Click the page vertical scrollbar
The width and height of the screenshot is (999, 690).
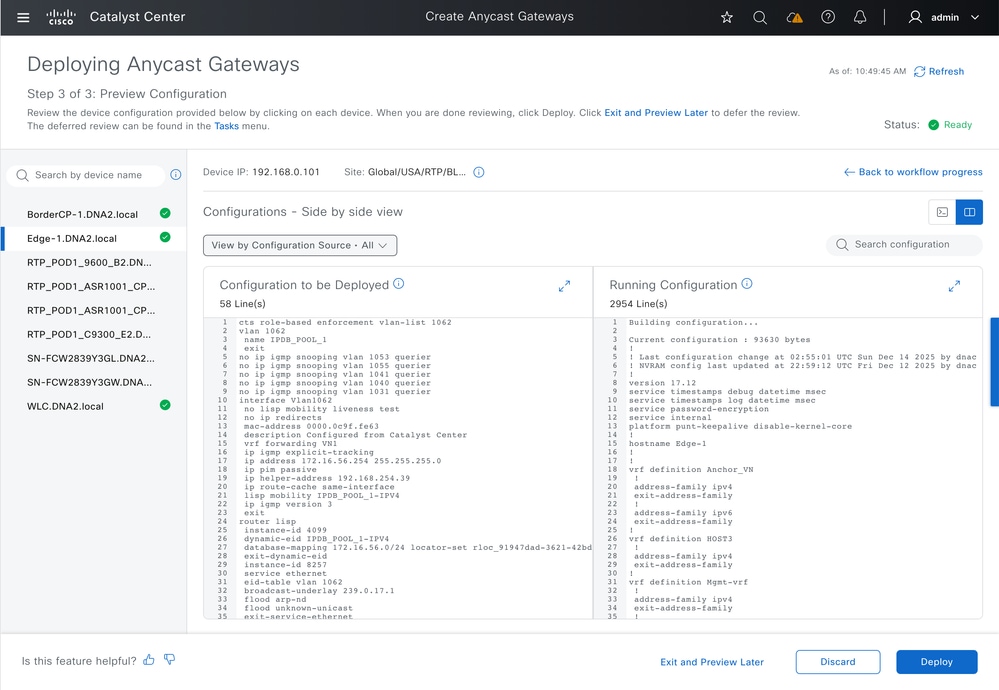[994, 361]
